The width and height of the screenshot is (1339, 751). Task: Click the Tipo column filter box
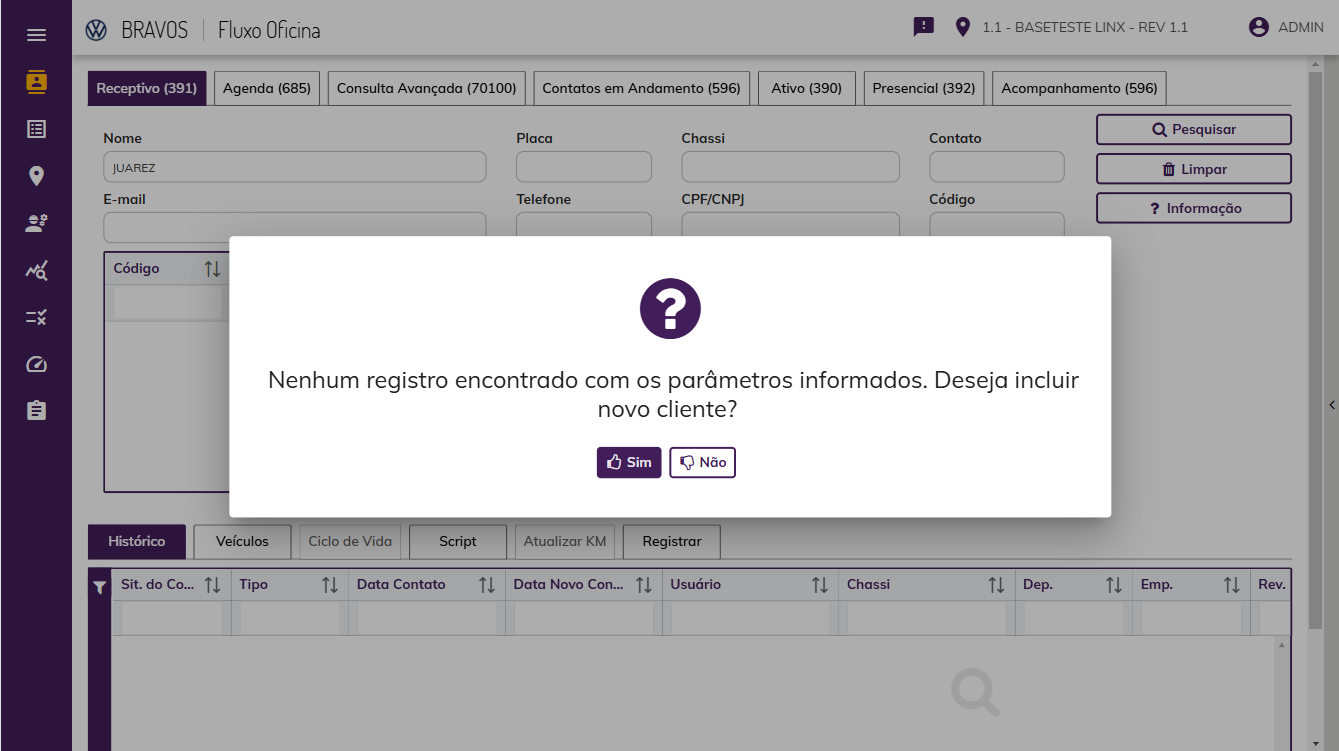[290, 618]
